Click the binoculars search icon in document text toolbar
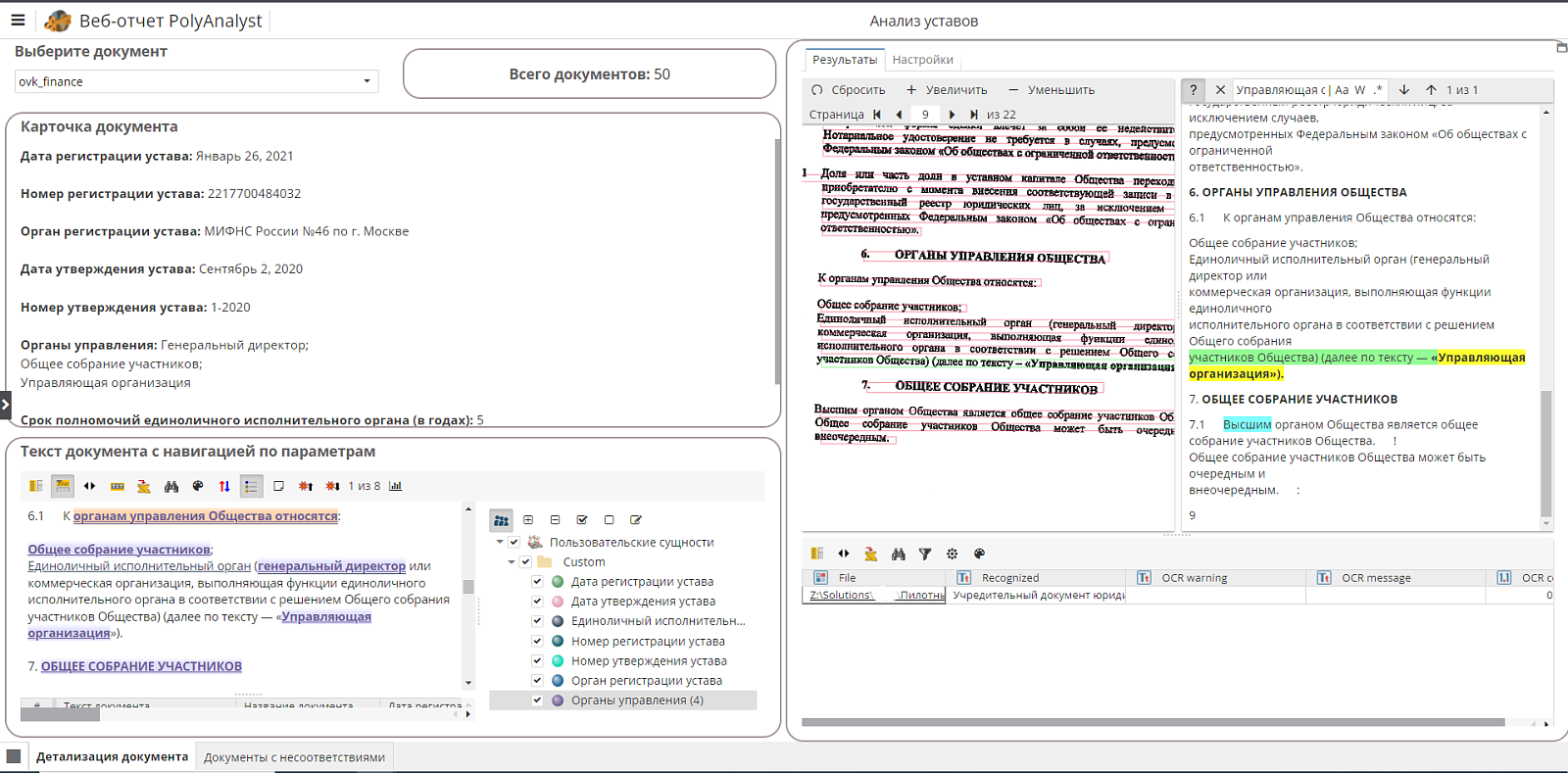 pyautogui.click(x=171, y=486)
